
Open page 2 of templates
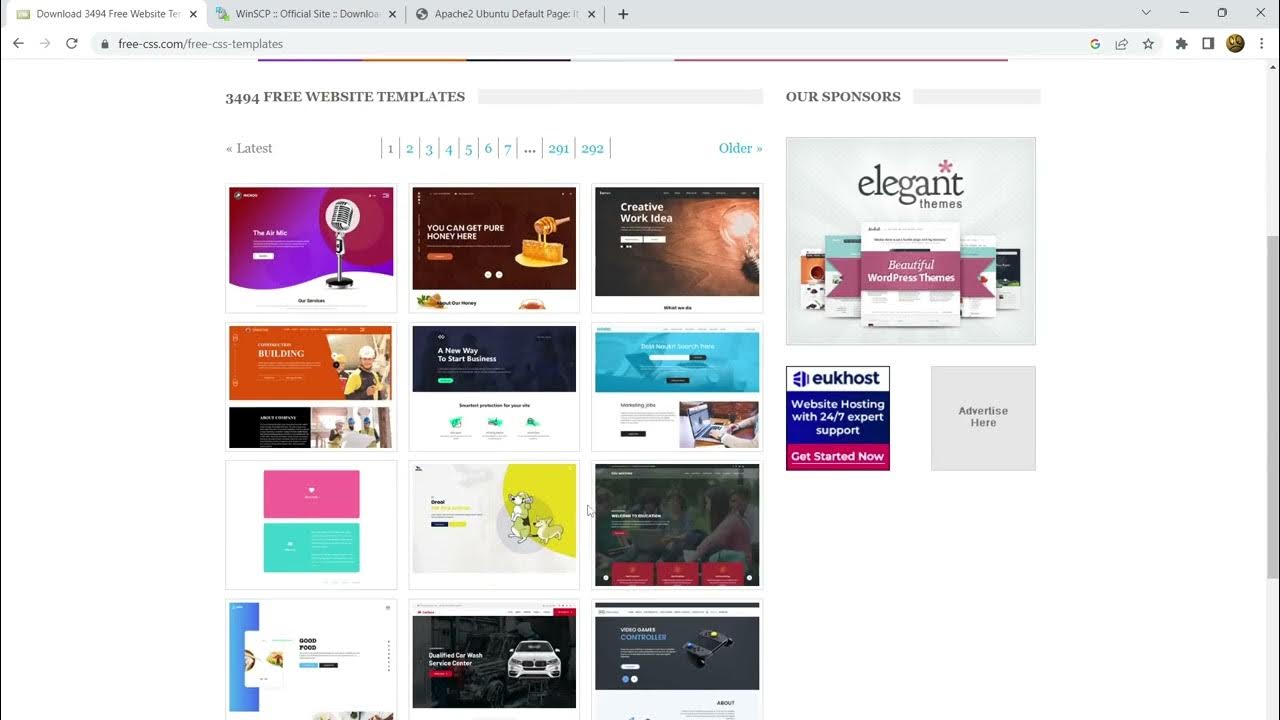pos(409,148)
